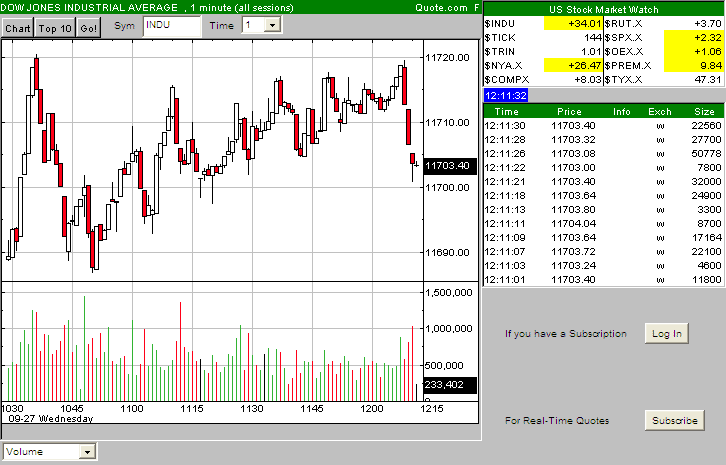726x465 pixels.
Task: Open the Top 10 list
Action: pyautogui.click(x=55, y=28)
